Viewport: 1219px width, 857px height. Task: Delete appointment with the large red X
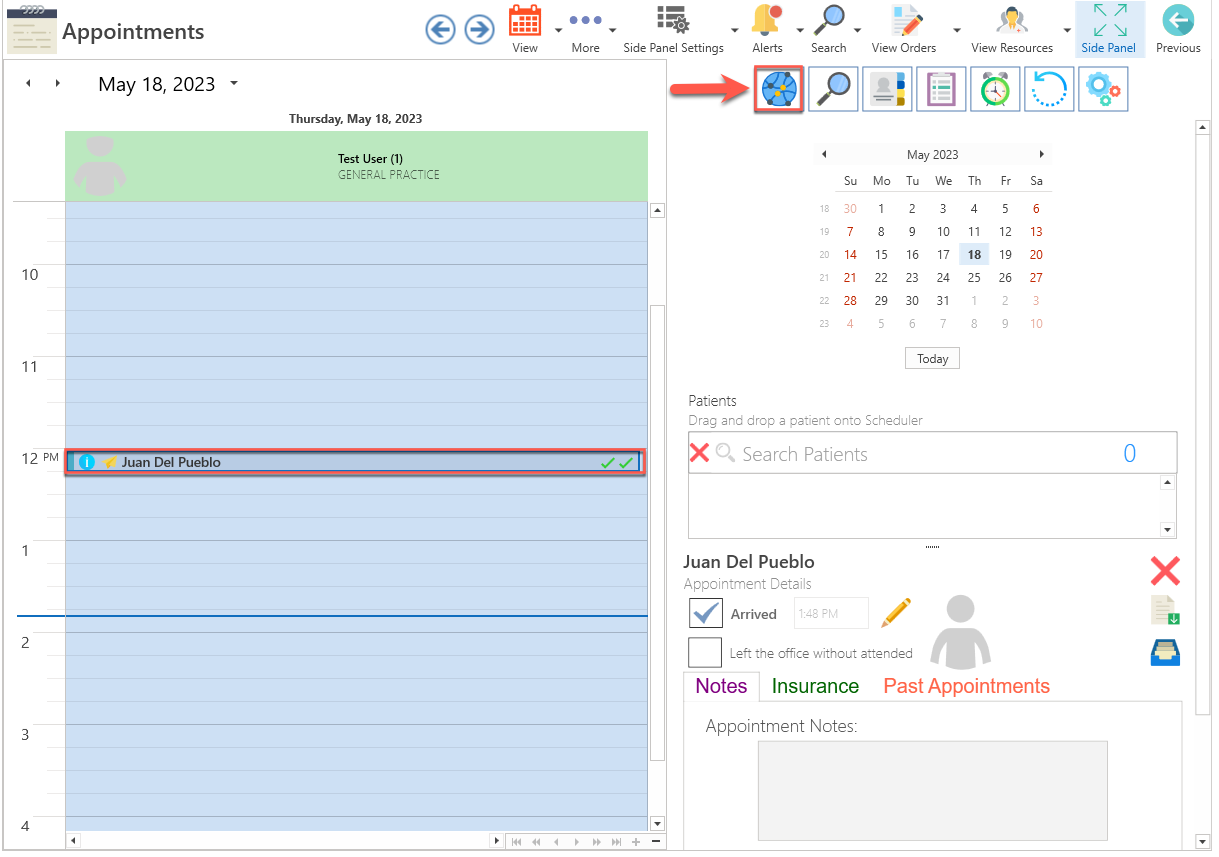1165,571
